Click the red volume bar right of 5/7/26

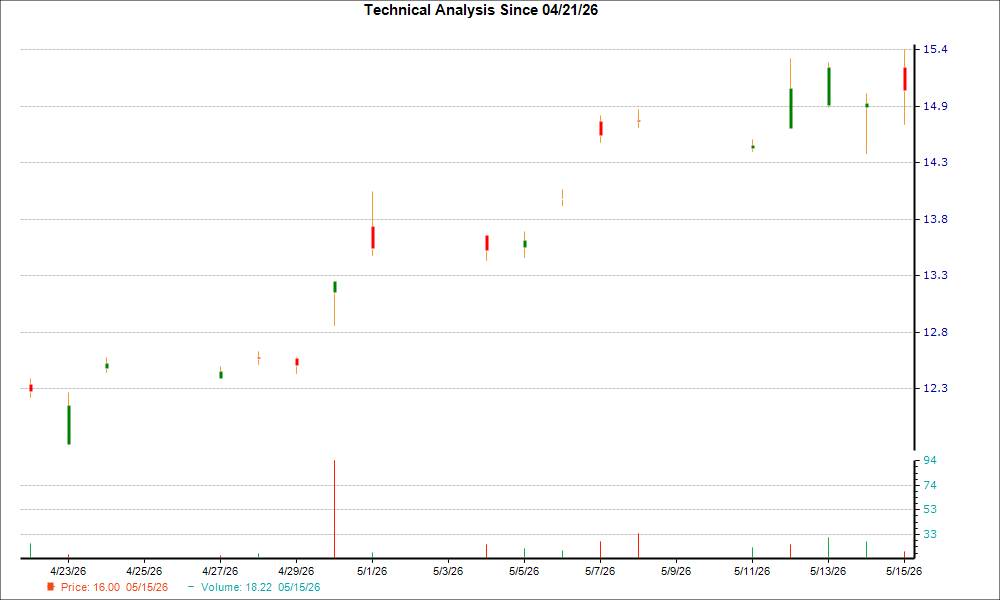[x=638, y=546]
